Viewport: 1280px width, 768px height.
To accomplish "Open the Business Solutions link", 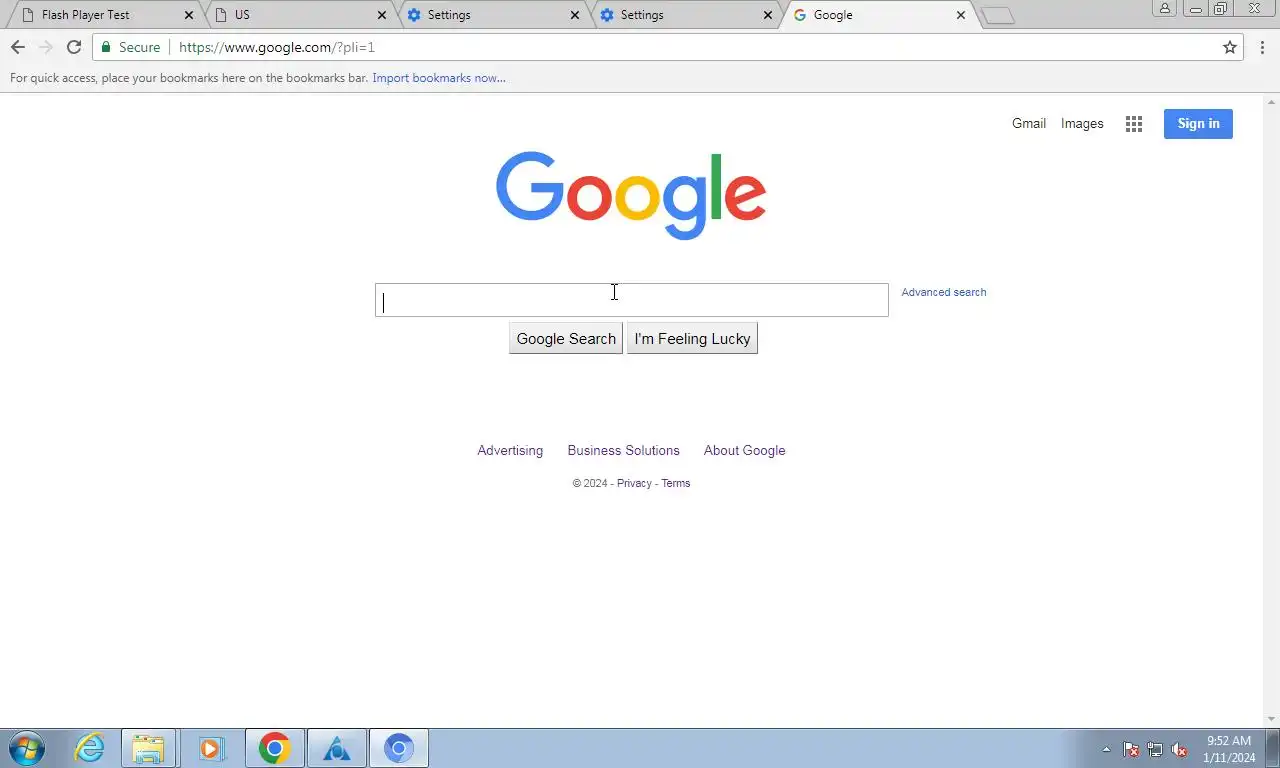I will (x=623, y=450).
